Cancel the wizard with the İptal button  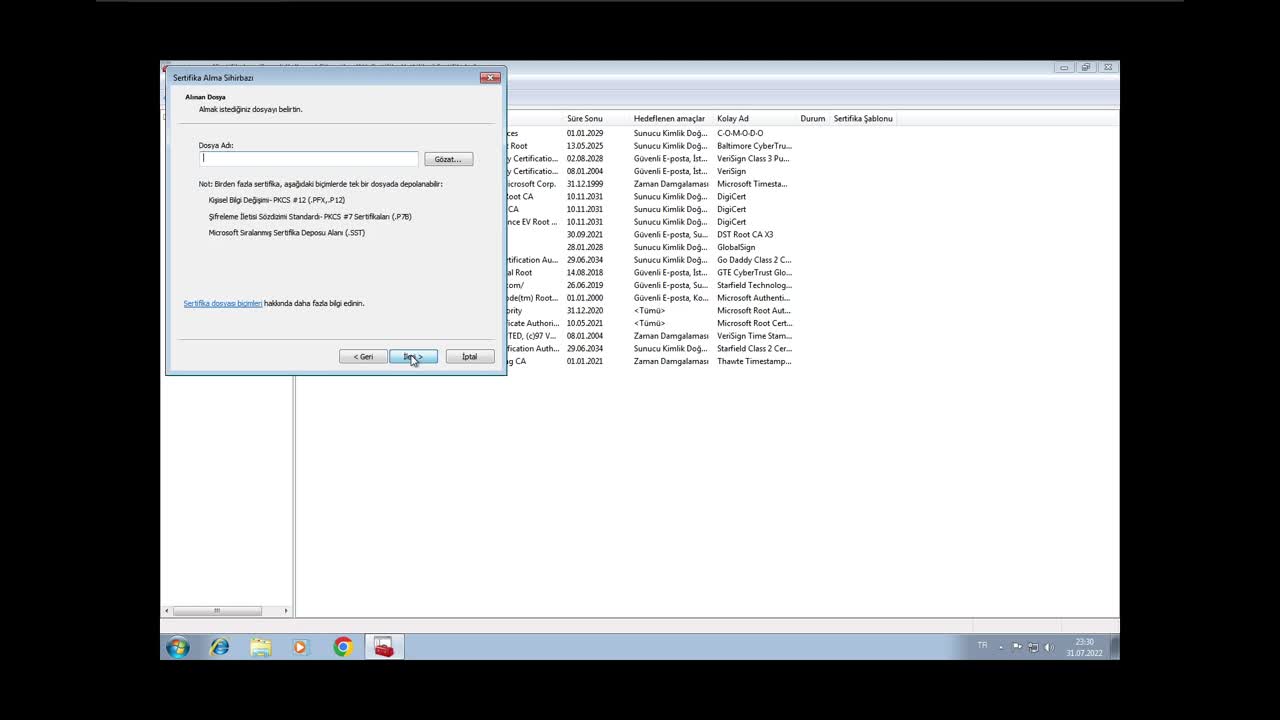(x=468, y=357)
